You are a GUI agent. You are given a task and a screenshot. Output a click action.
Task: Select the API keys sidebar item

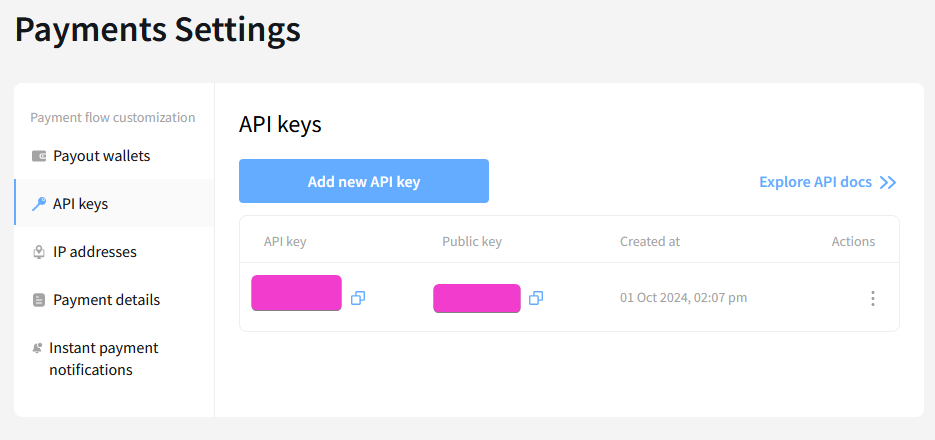114,204
